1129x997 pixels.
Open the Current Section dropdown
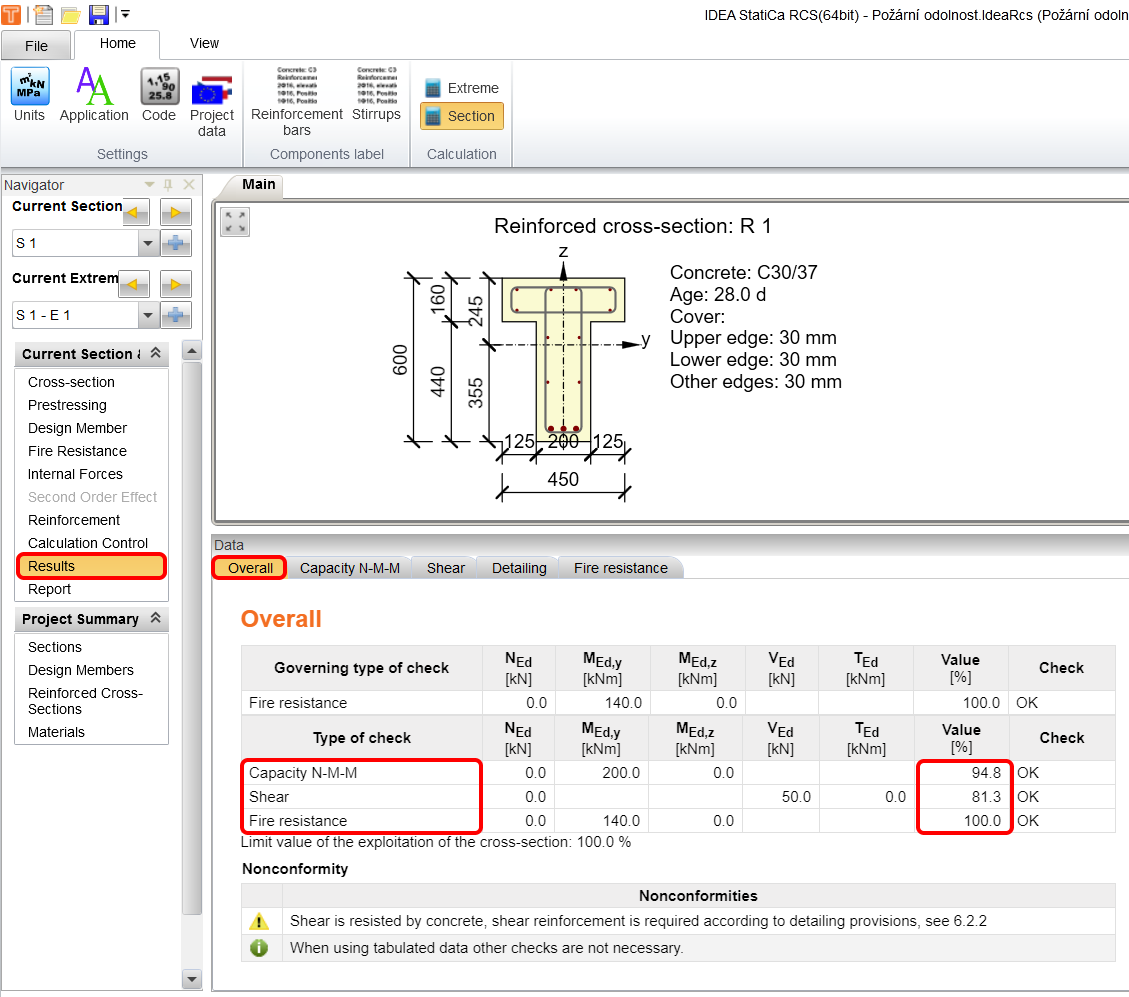[147, 242]
